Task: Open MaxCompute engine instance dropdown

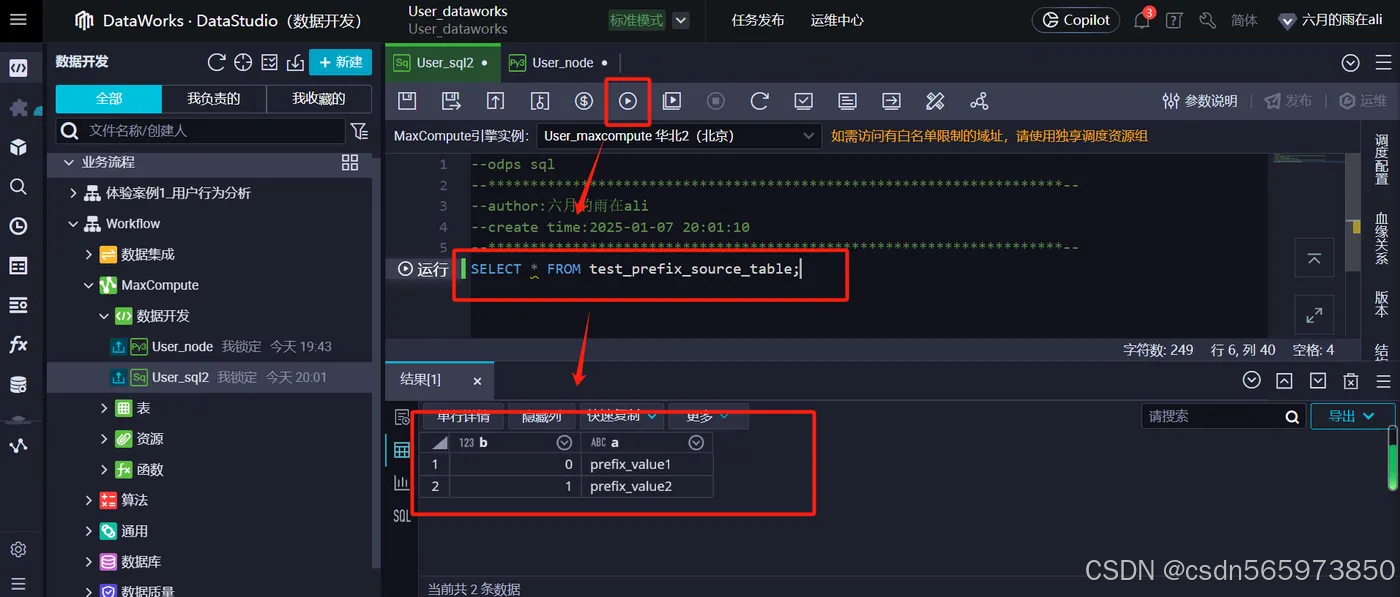Action: tap(679, 135)
